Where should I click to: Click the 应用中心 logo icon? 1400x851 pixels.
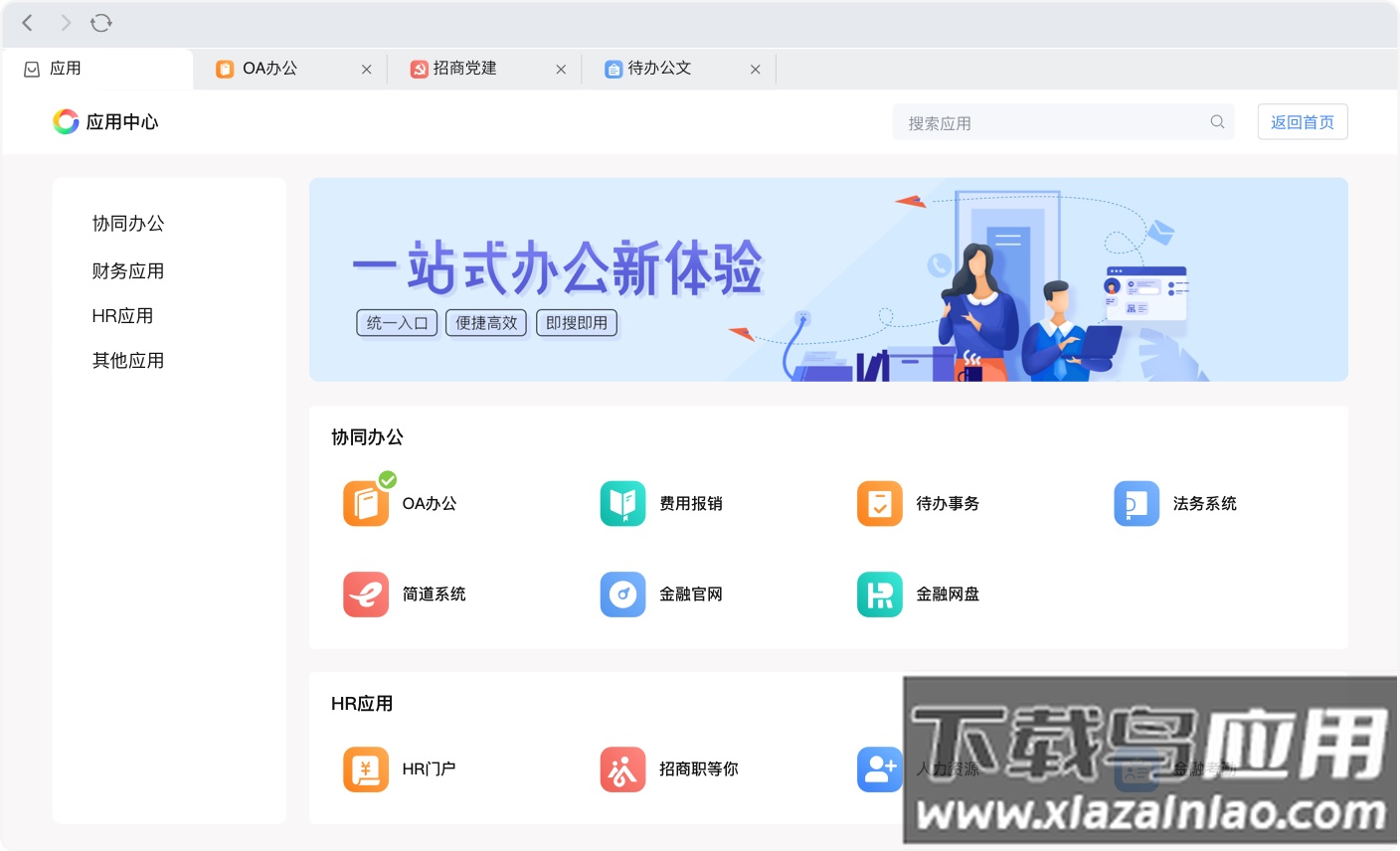click(x=66, y=121)
